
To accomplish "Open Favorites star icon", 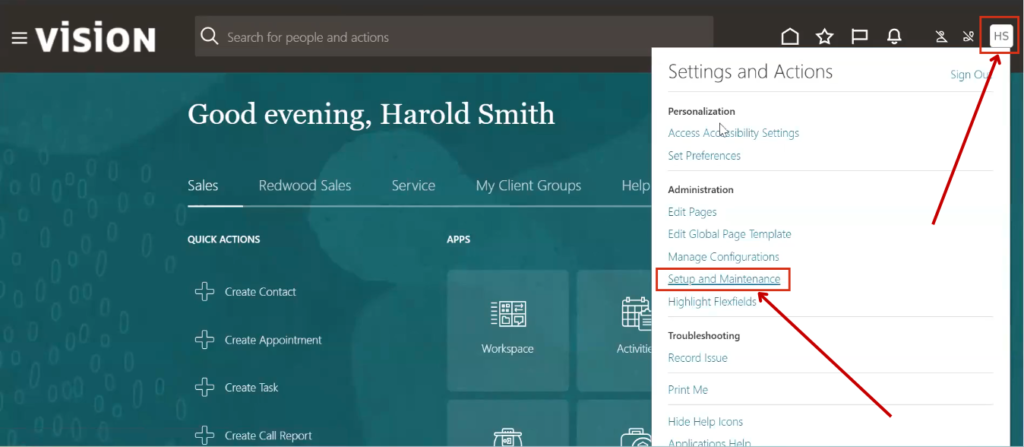I will (824, 37).
